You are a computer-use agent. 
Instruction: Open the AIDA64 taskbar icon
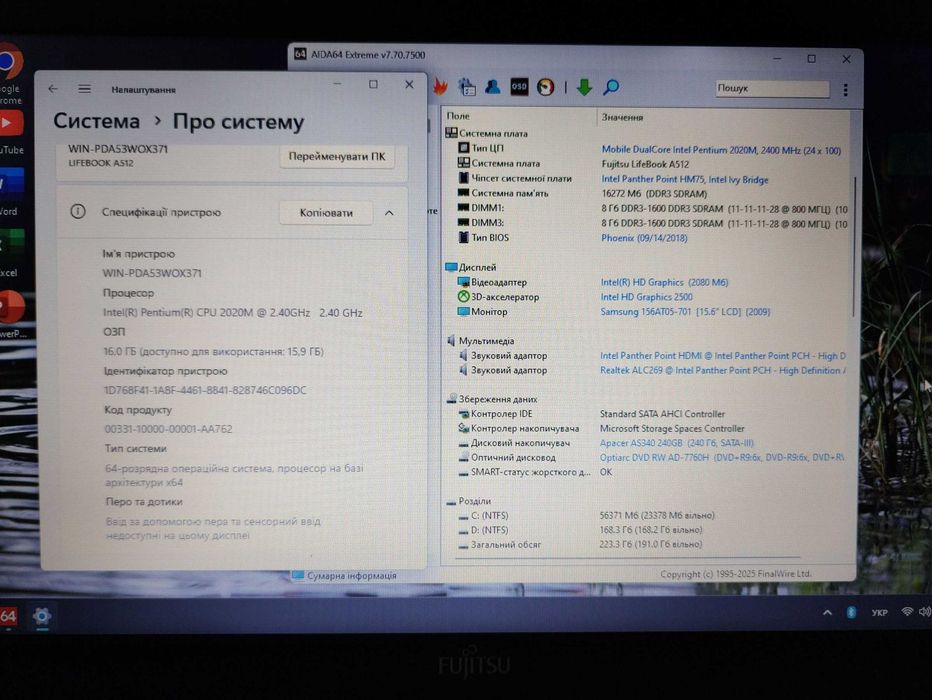[8, 616]
